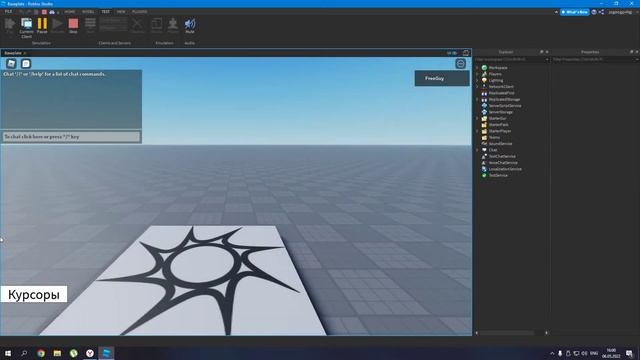640x360 pixels.
Task: Switch to the VIEW ribbon tab
Action: click(121, 12)
